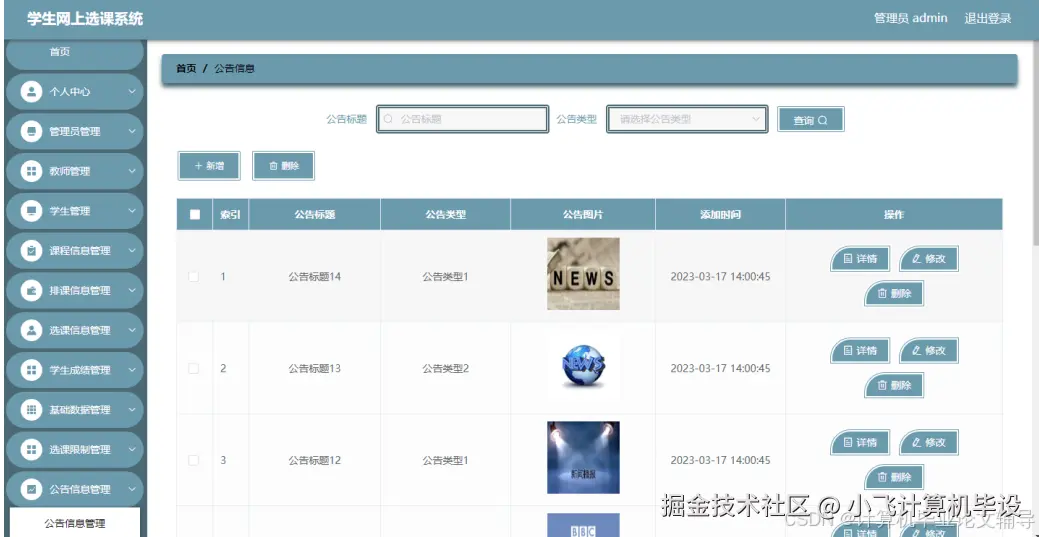1039x537 pixels.
Task: Open 基础数据管理 menu label
Action: pos(80,410)
